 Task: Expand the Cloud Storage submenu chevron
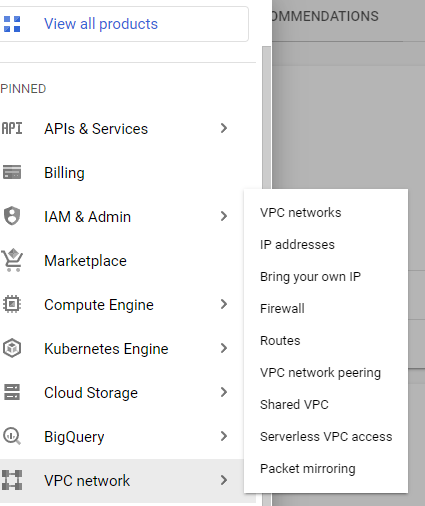[224, 392]
